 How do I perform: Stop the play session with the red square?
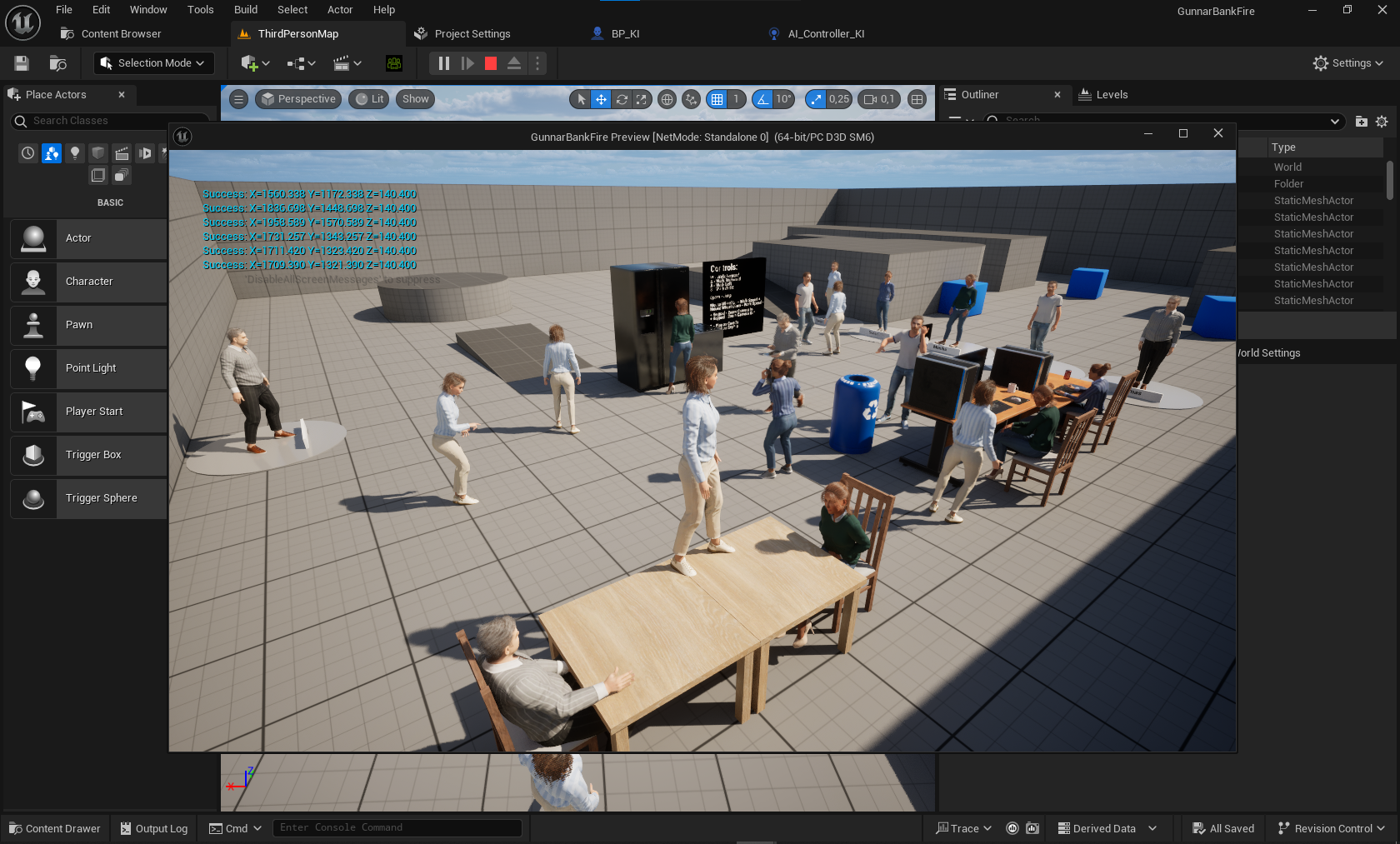click(491, 63)
